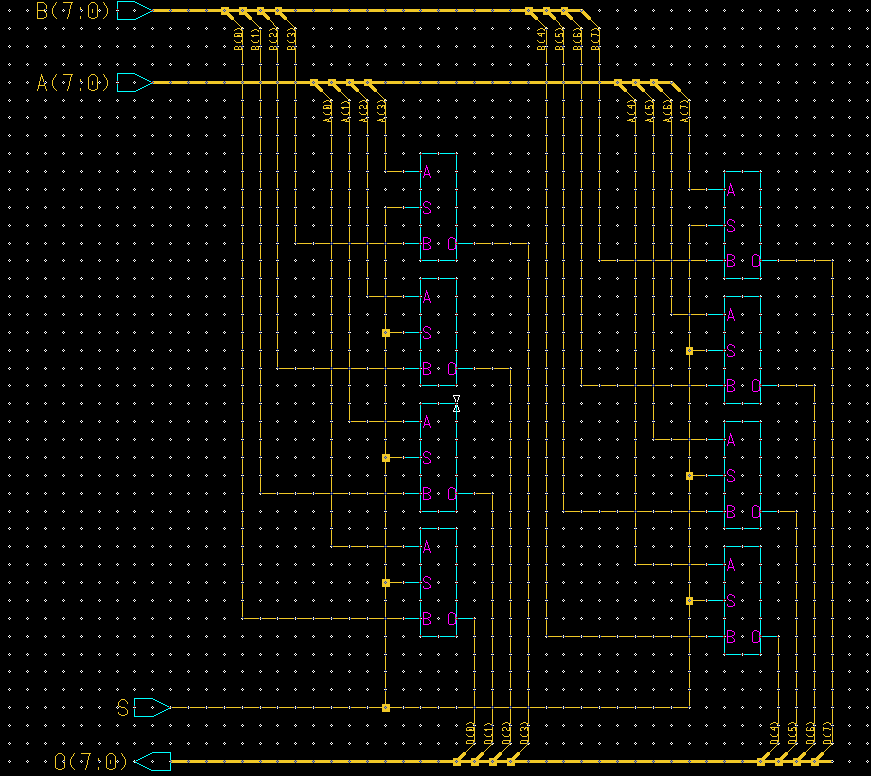Image resolution: width=871 pixels, height=776 pixels.
Task: Click the B(7) bus tap label
Action: (x=596, y=41)
